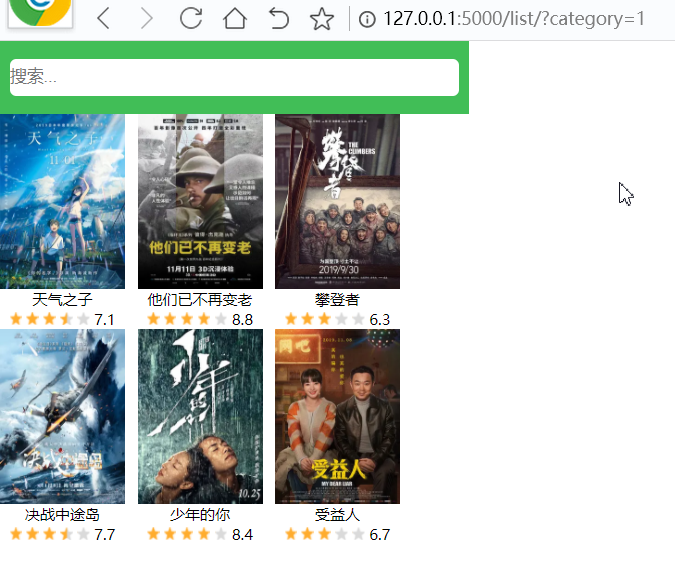Click the title 少年的你
This screenshot has width=675, height=564.
point(200,514)
